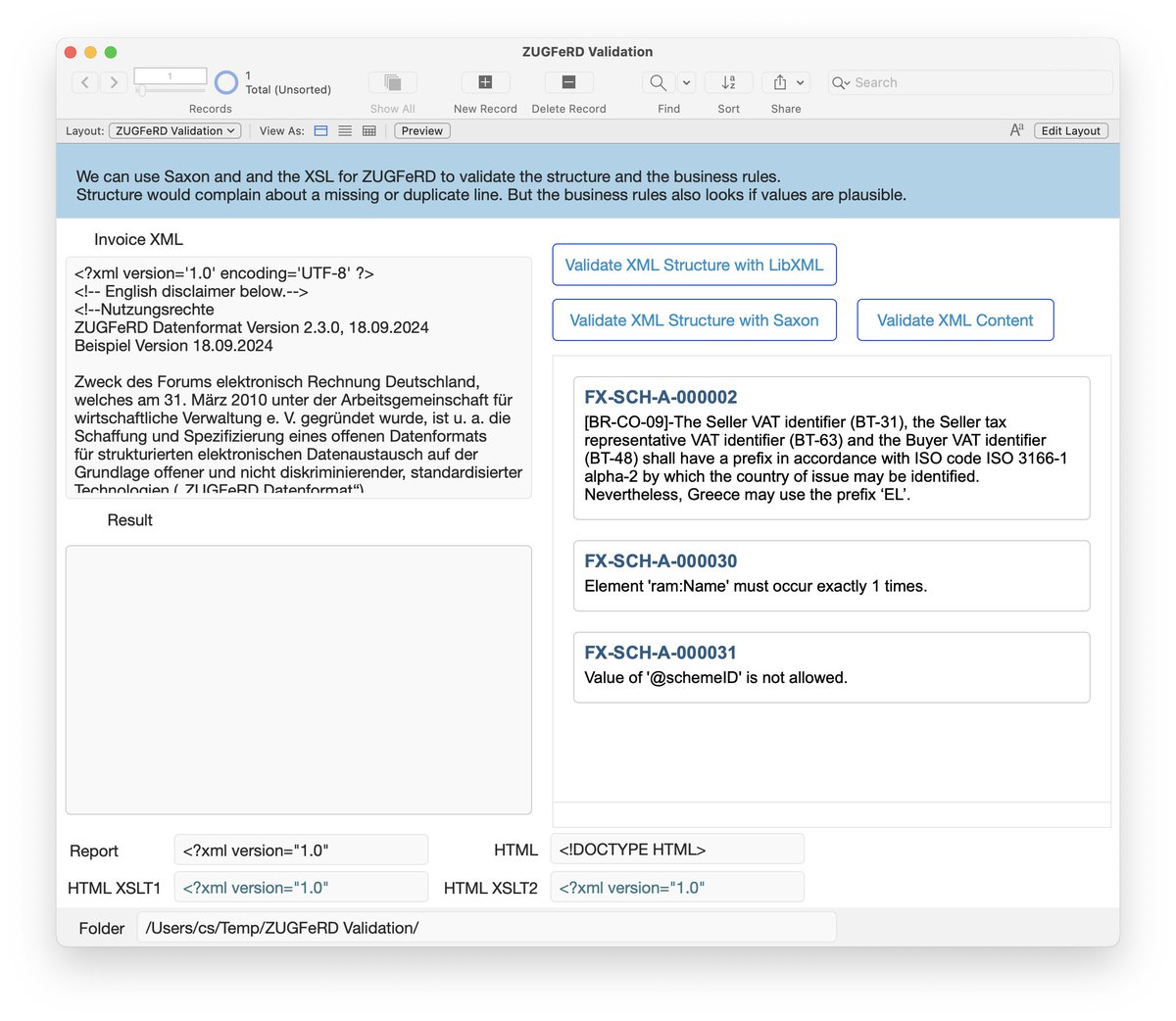Click the BR-CO-09 VAT identifier message
The width and height of the screenshot is (1176, 1021).
click(x=826, y=458)
